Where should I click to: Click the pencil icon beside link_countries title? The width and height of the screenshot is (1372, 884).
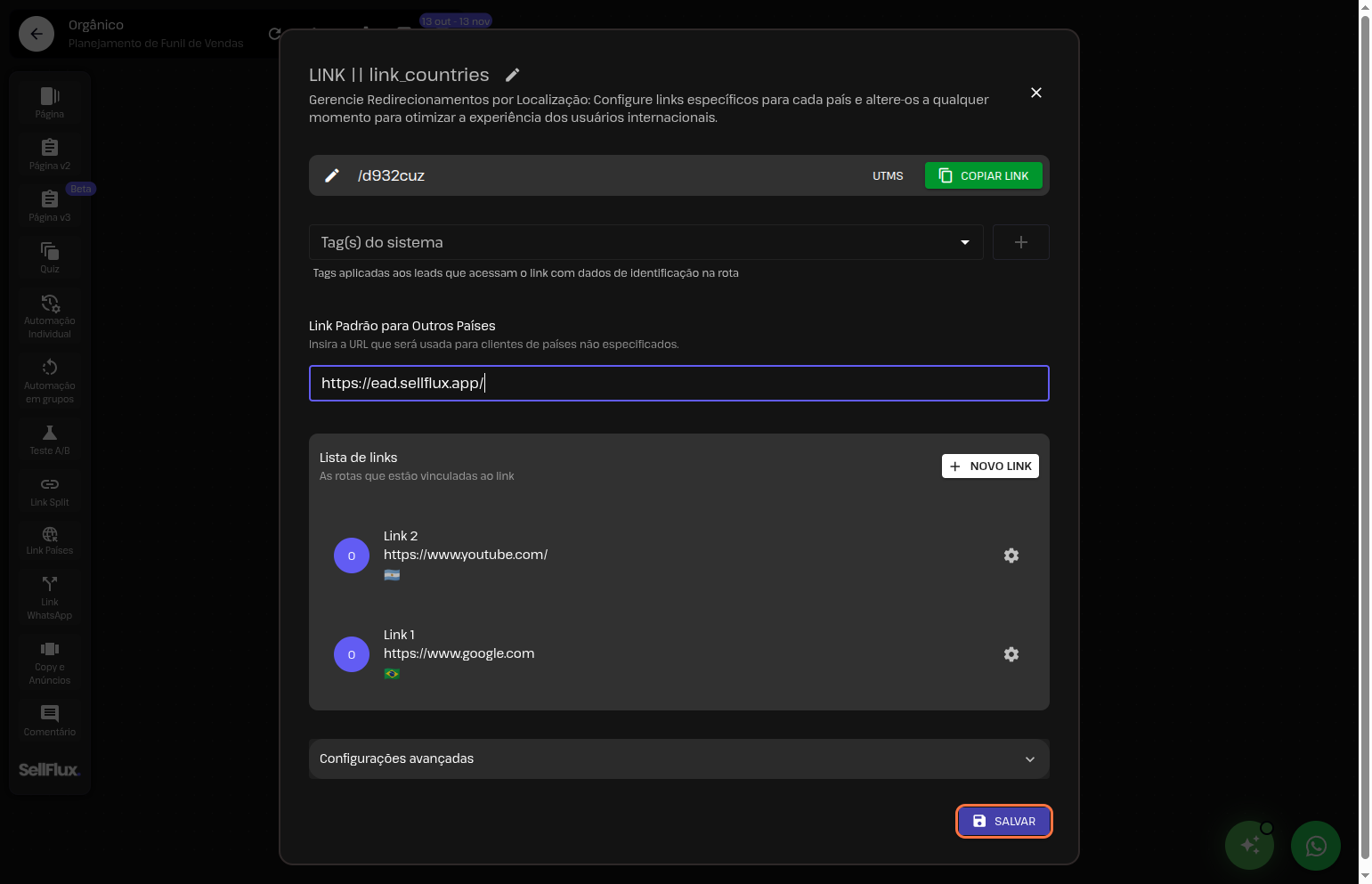(512, 75)
